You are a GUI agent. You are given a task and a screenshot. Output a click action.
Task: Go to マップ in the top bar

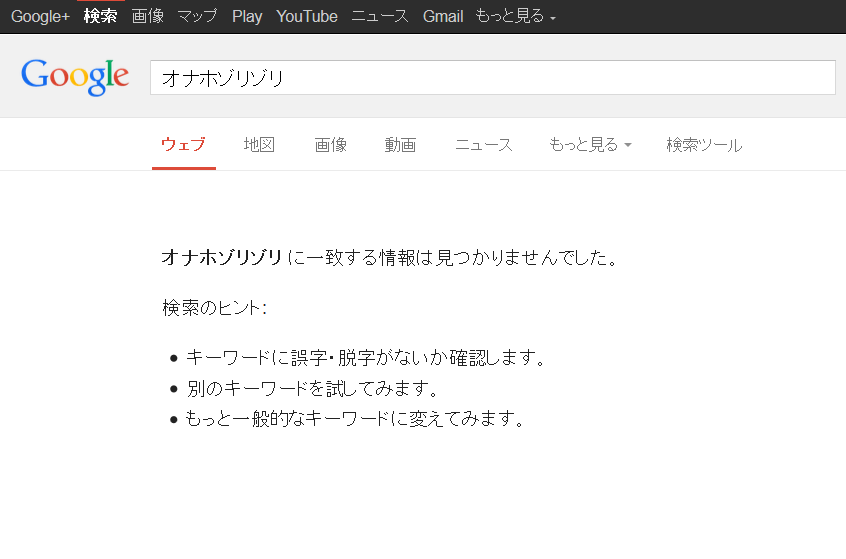(197, 16)
